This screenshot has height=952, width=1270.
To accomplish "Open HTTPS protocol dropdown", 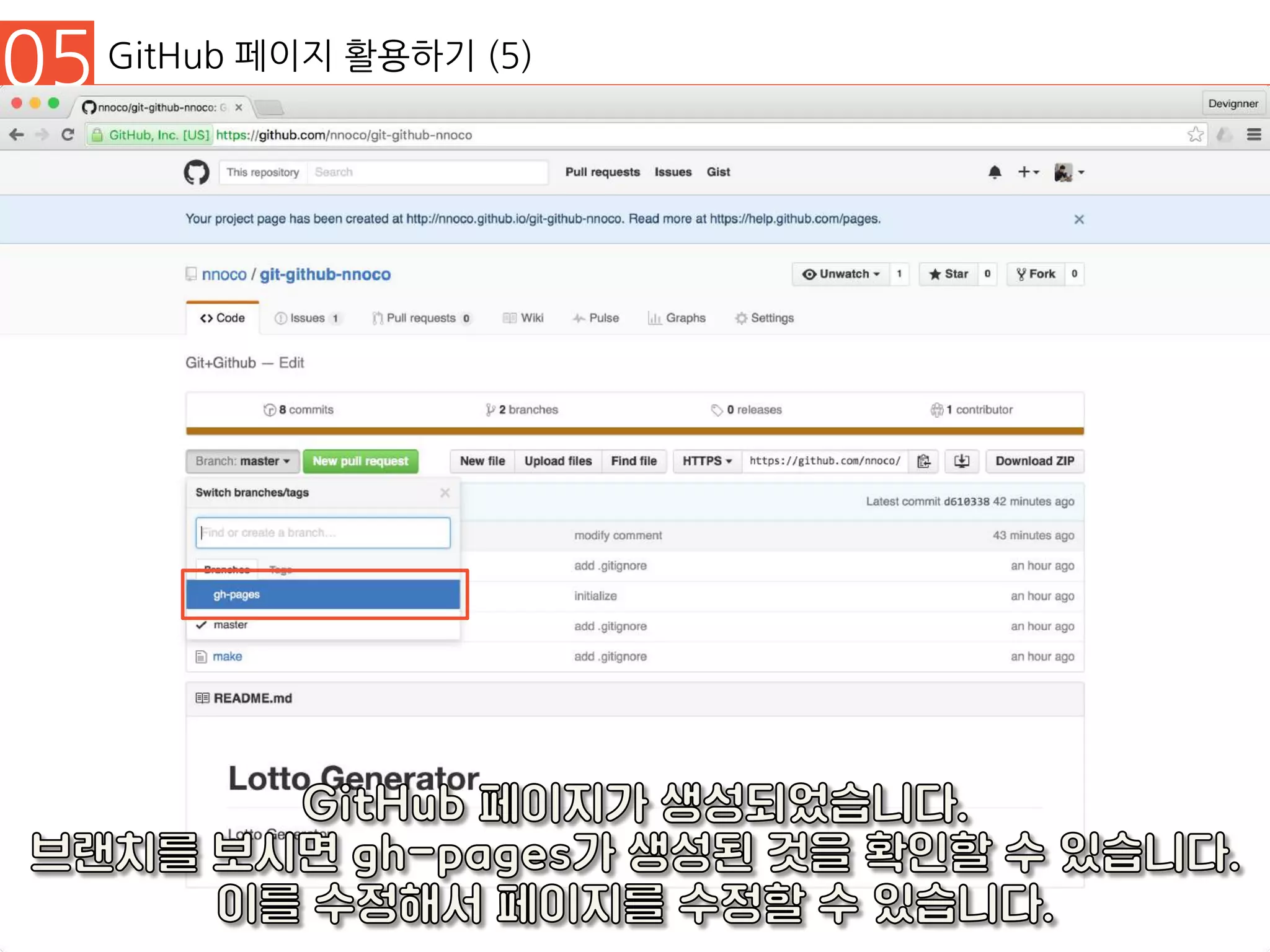I will point(707,461).
